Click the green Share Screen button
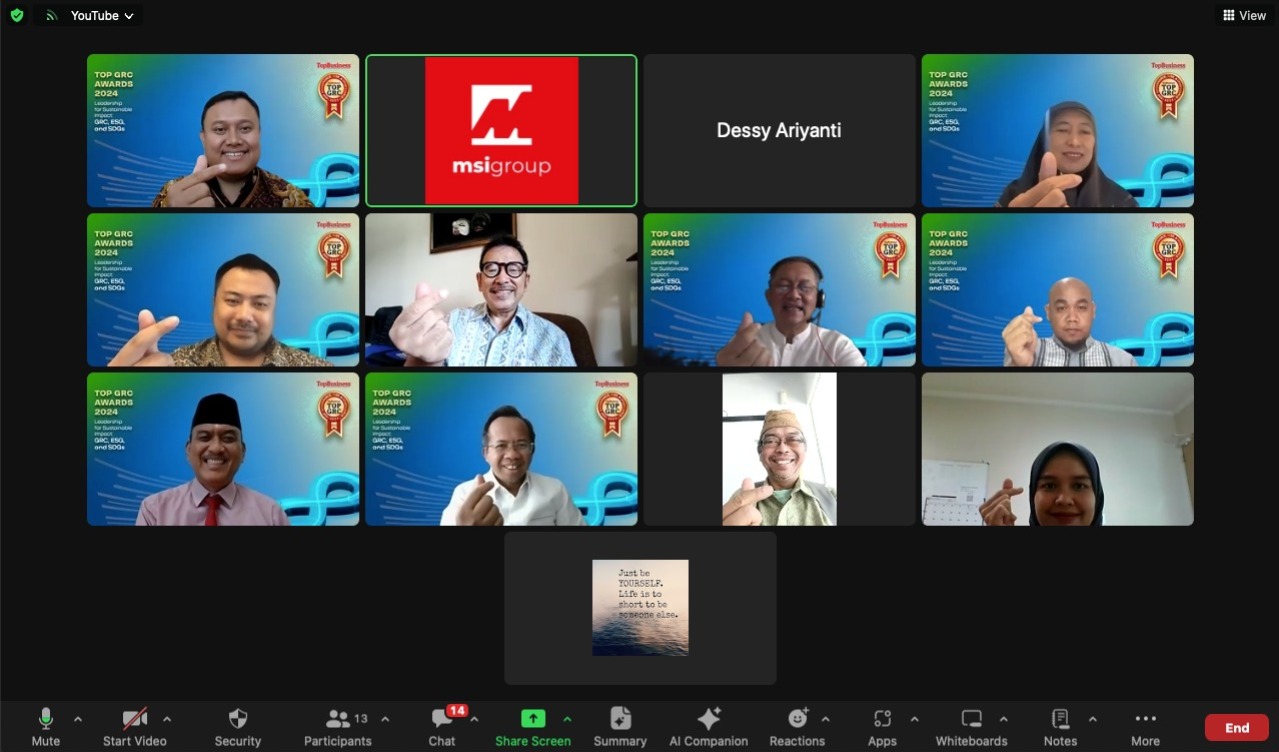This screenshot has width=1279, height=752. coord(533,727)
